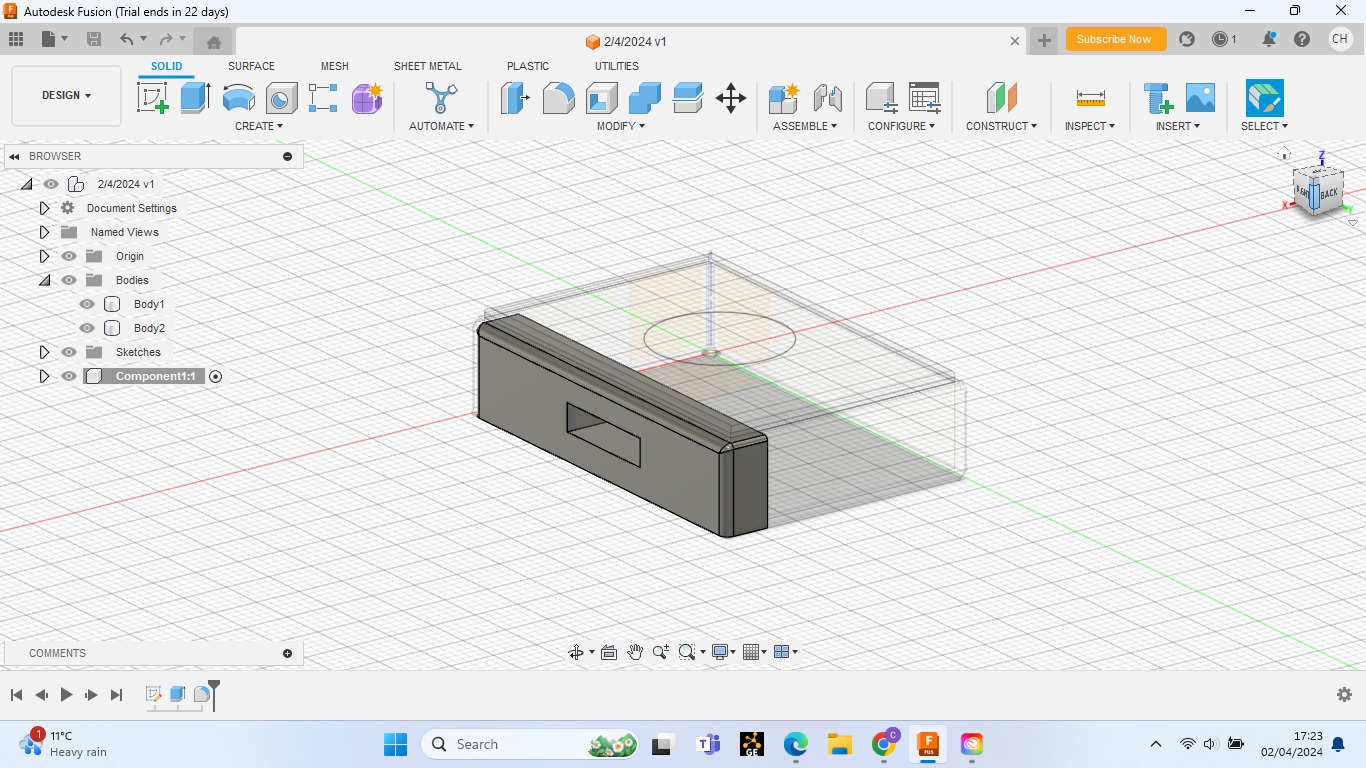The image size is (1366, 768).
Task: Select the New Component tool
Action: [783, 98]
